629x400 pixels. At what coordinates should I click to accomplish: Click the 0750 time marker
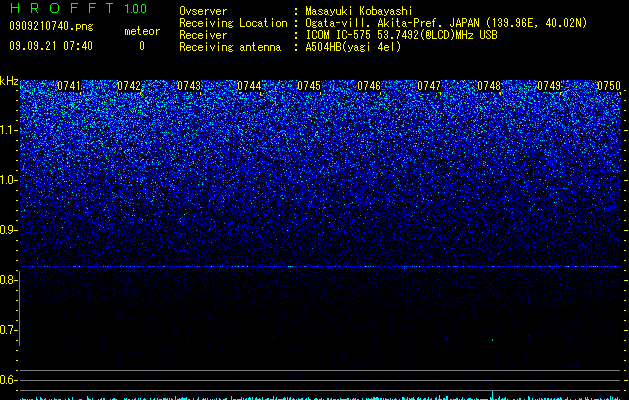[x=609, y=86]
